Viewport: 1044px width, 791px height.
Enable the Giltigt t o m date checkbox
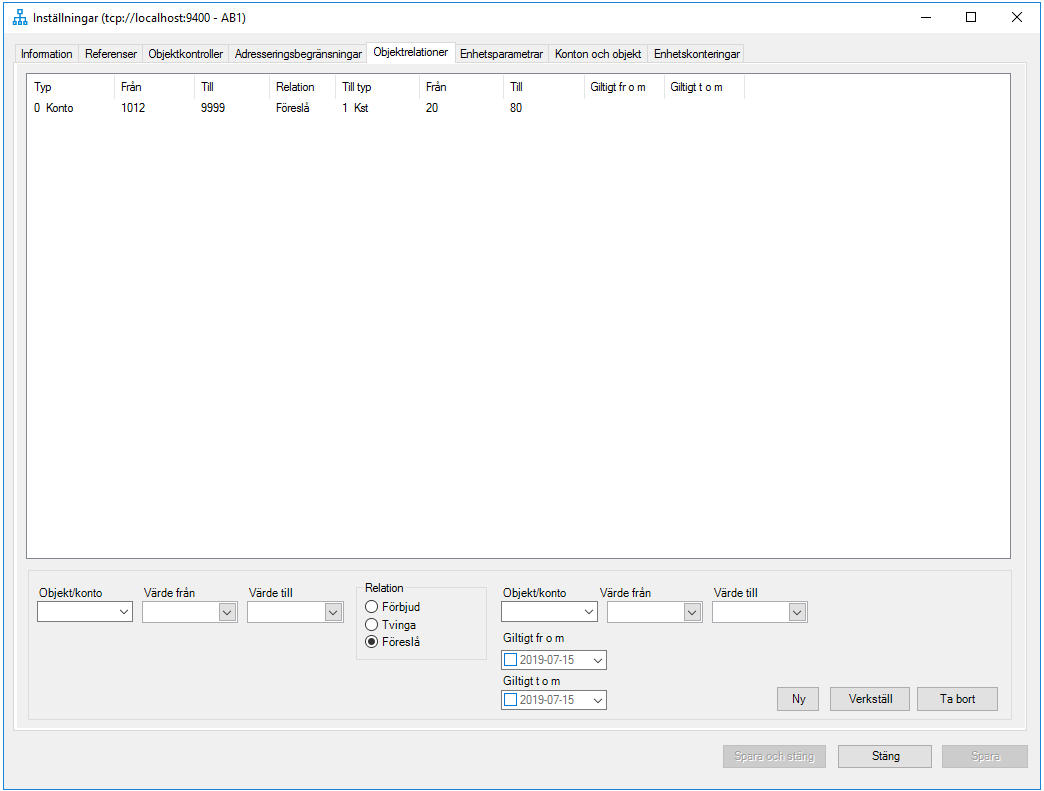(x=510, y=699)
